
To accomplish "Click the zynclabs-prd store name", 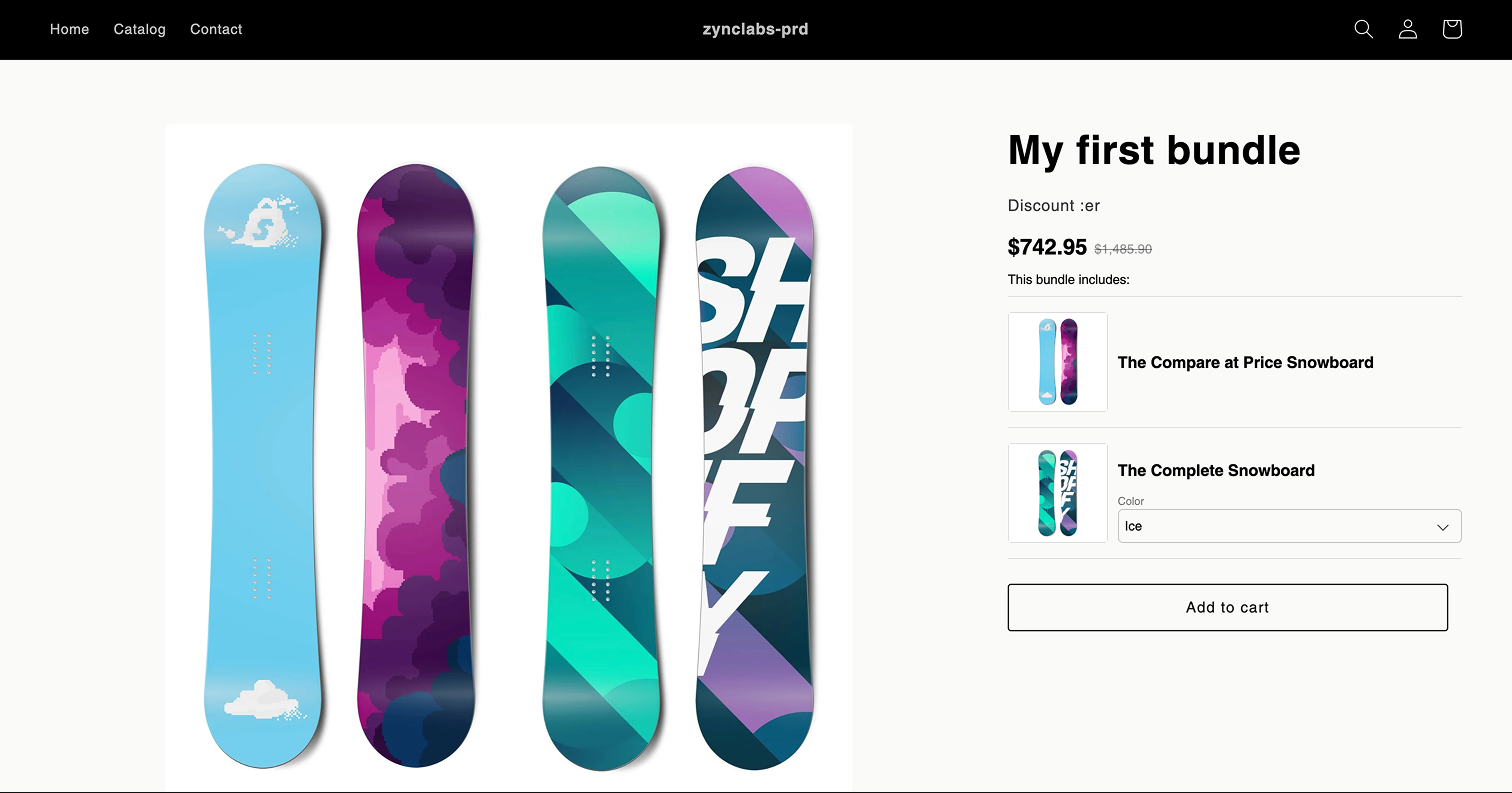I will click(755, 29).
